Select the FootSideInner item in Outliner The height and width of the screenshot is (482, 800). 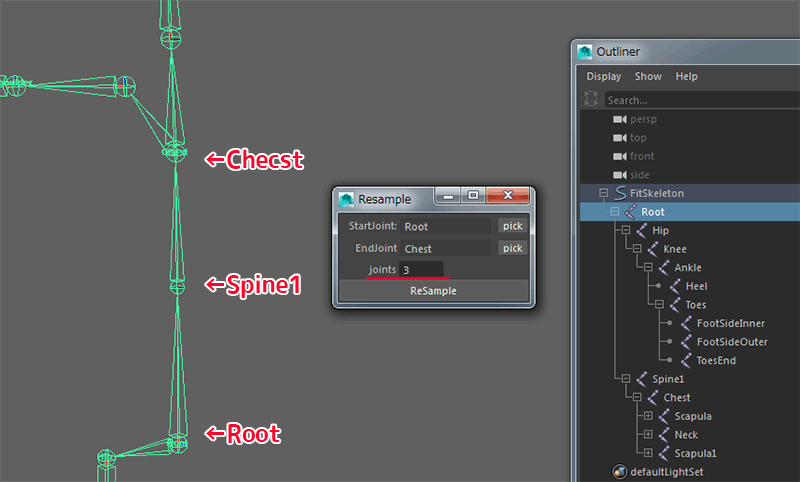730,324
